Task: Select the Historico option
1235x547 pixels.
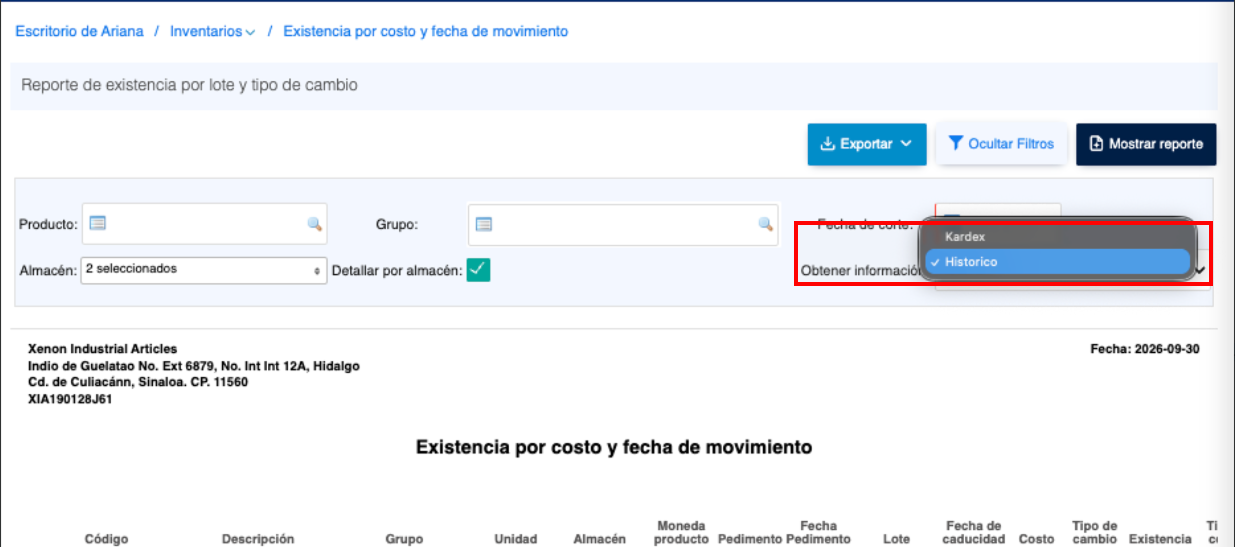Action: (1058, 262)
